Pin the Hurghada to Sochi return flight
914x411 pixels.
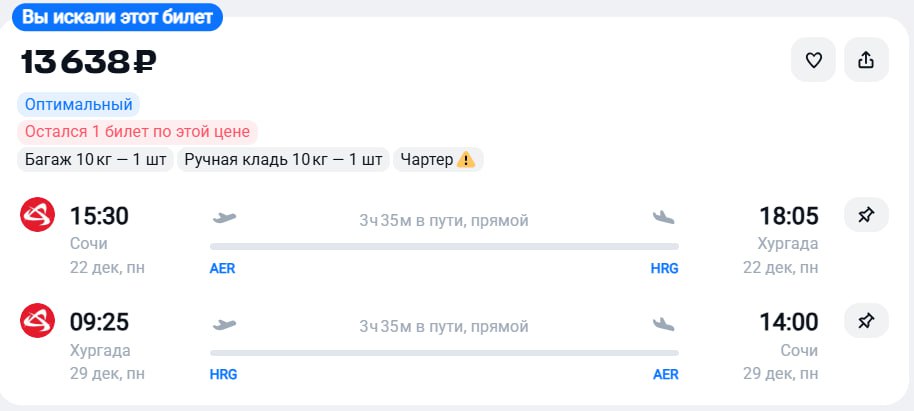[866, 321]
